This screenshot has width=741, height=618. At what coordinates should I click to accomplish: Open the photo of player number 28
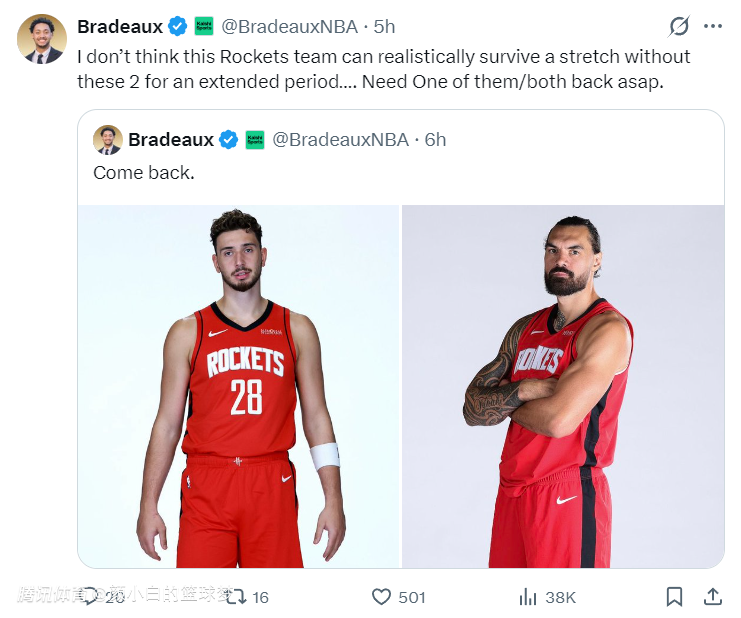pyautogui.click(x=239, y=386)
